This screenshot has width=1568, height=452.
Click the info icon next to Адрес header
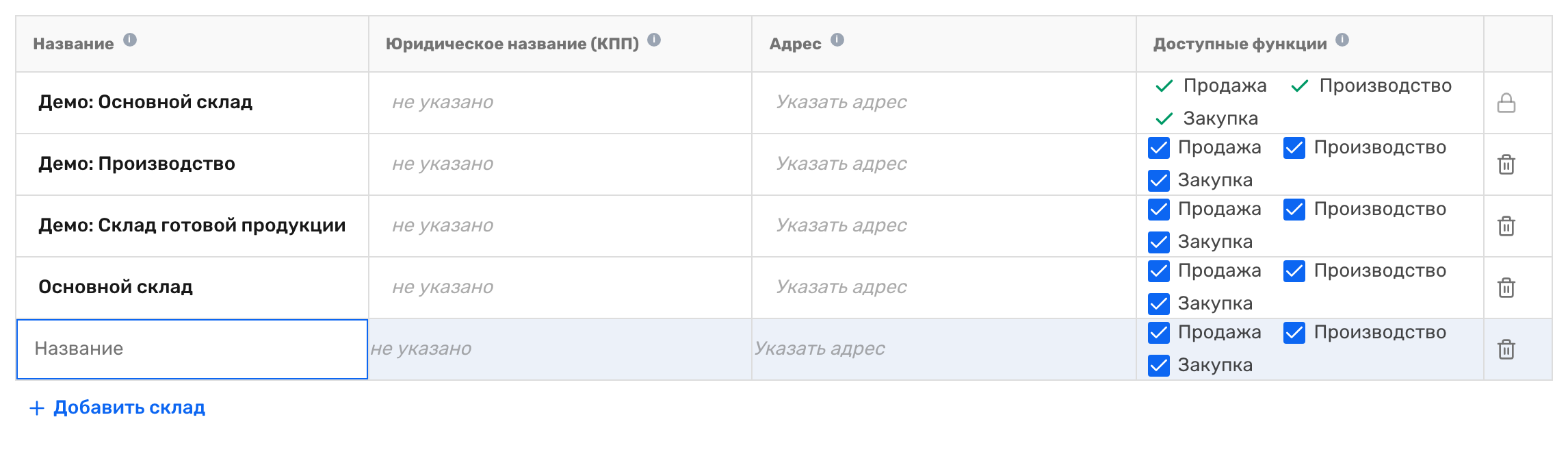pos(837,40)
